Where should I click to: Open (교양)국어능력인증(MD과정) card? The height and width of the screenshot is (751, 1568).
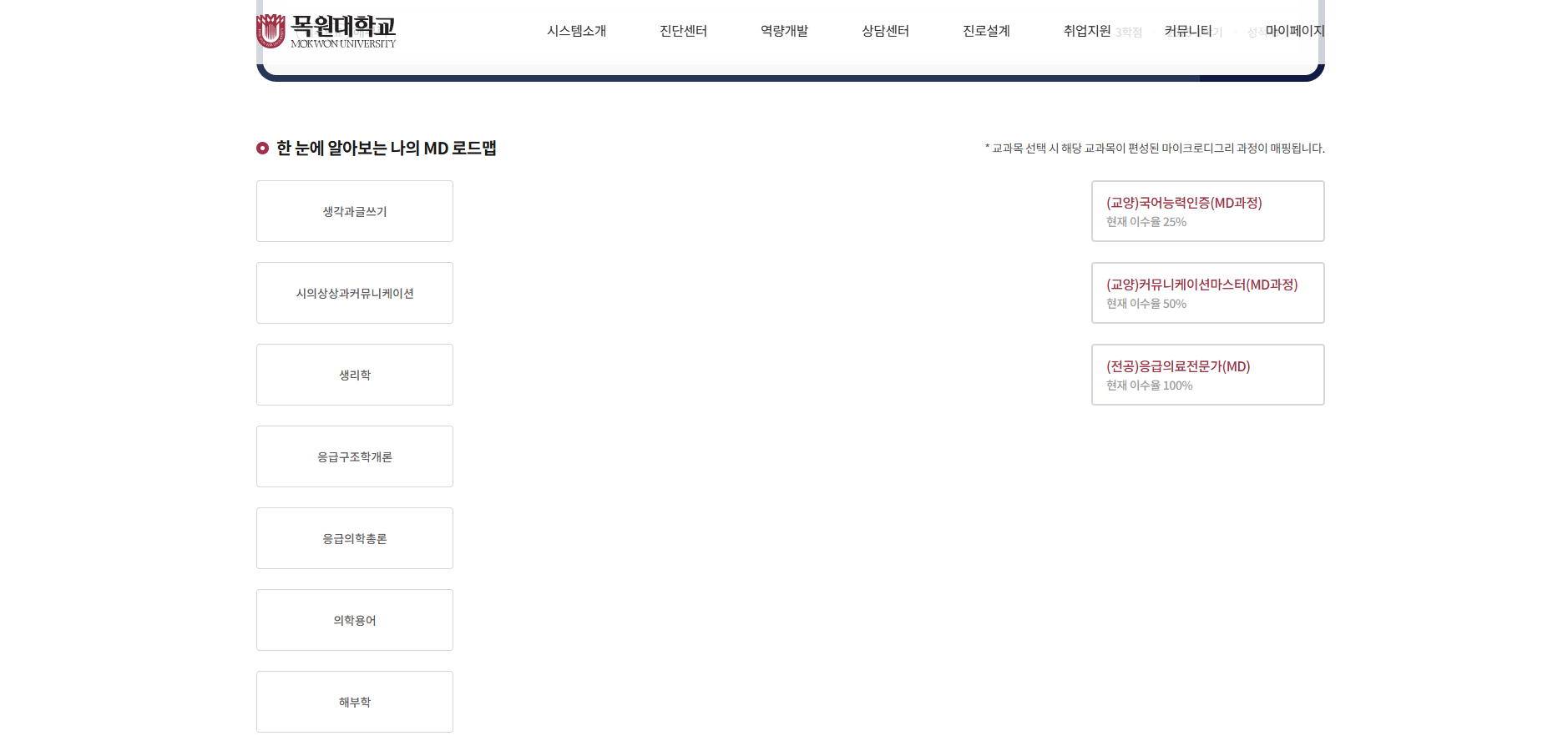(x=1206, y=211)
